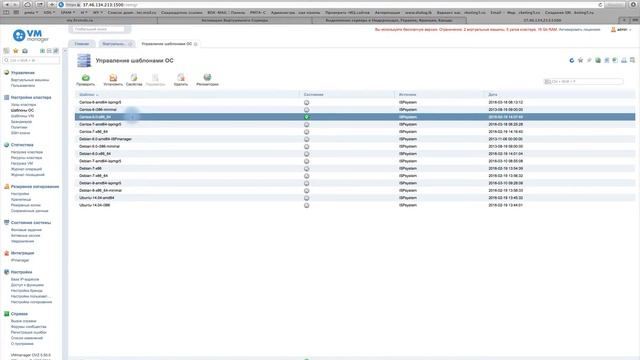Select the Debian-7-x86 row
The image size is (640, 360).
point(355,169)
